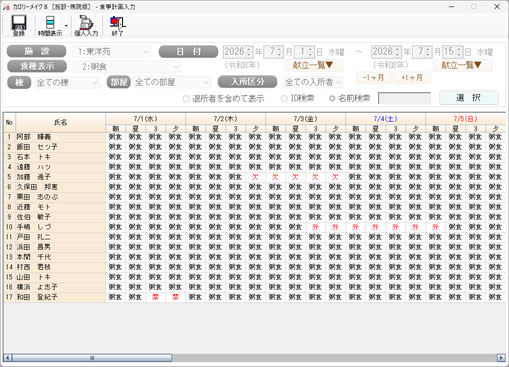Click the 7/5(日) date header
Viewport: 509px width, 367px height.
pos(465,119)
